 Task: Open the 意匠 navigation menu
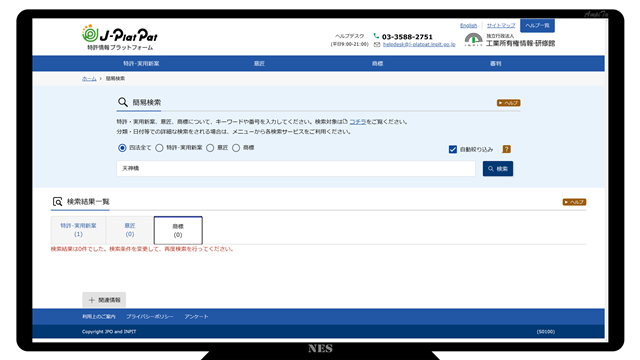(259, 64)
